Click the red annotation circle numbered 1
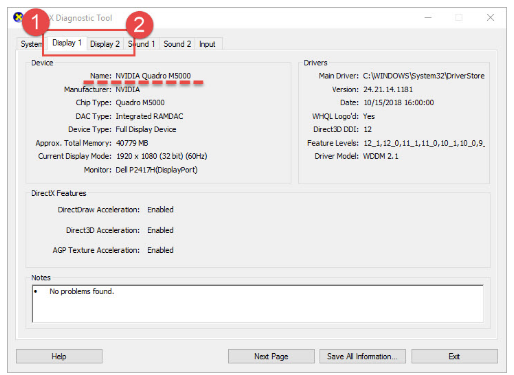Viewport: 514px width, 375px height. [36, 22]
